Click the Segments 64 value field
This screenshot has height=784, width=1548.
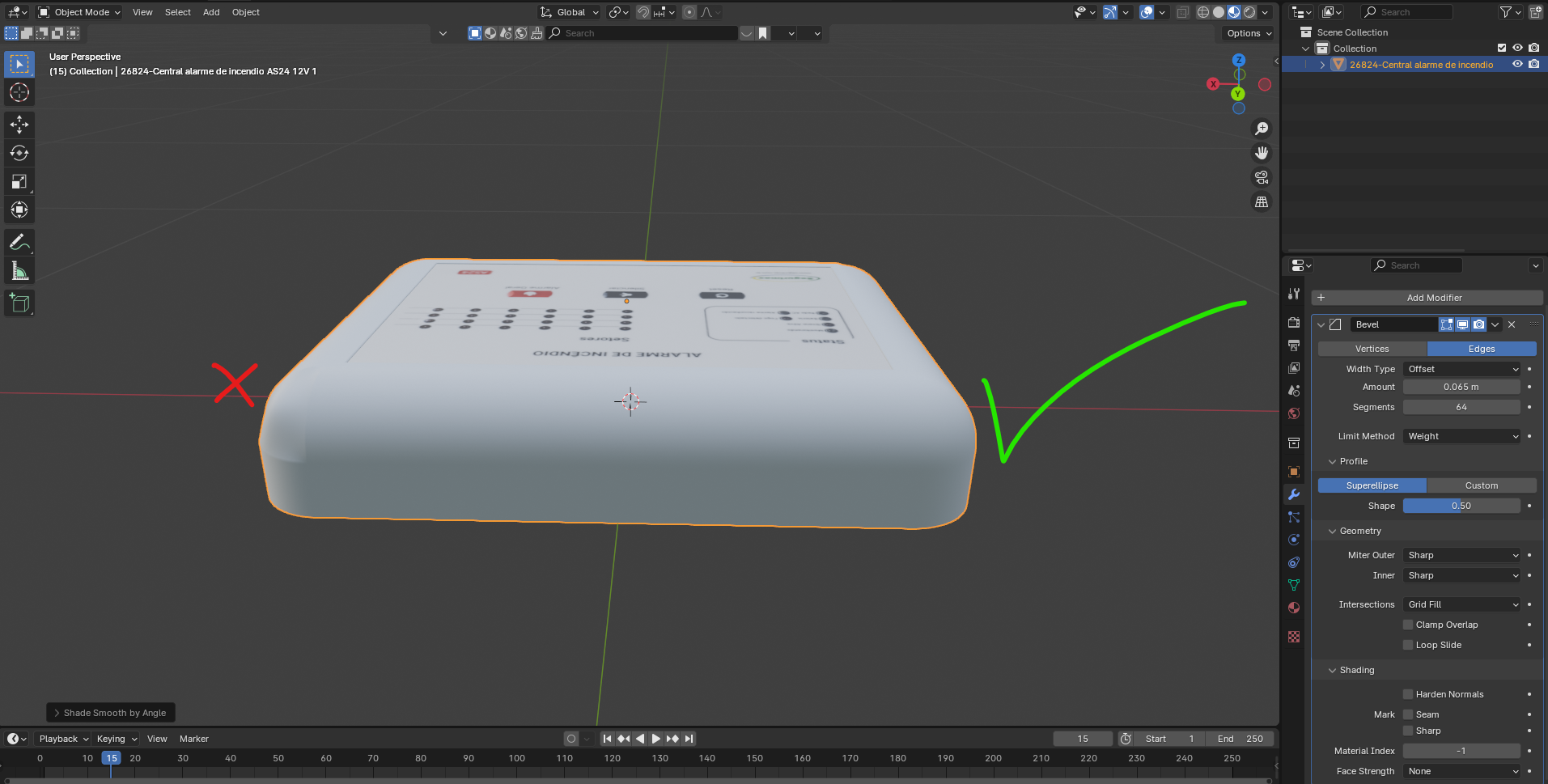(x=1461, y=407)
